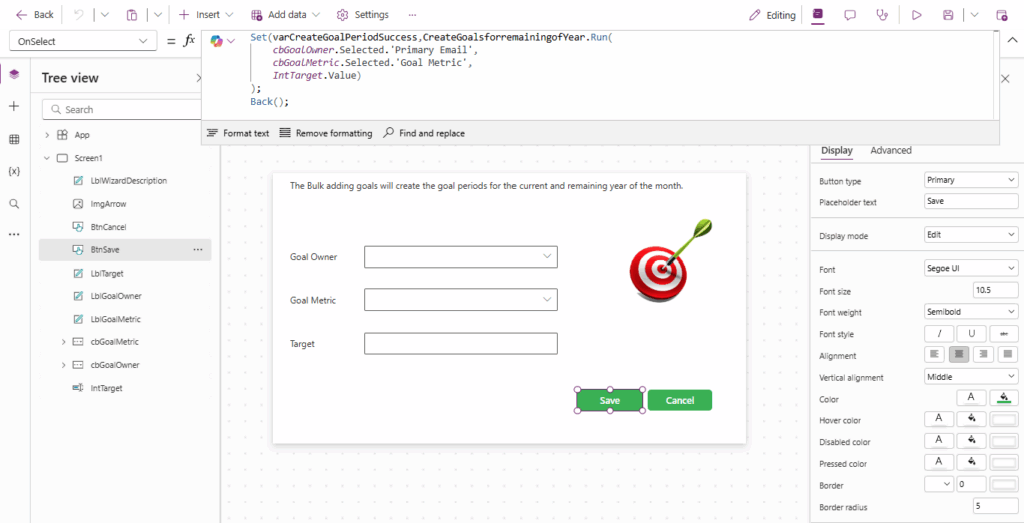
Task: Toggle strikethrough font style
Action: [1003, 333]
